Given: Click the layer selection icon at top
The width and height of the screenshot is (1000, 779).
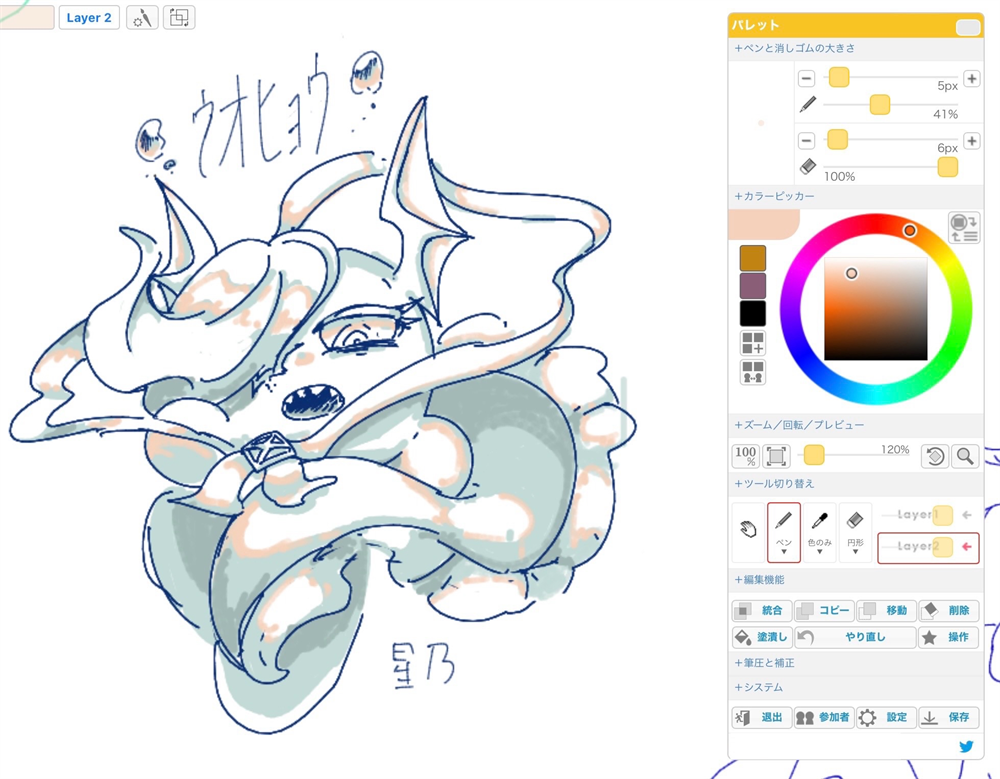Looking at the screenshot, I should click(179, 18).
